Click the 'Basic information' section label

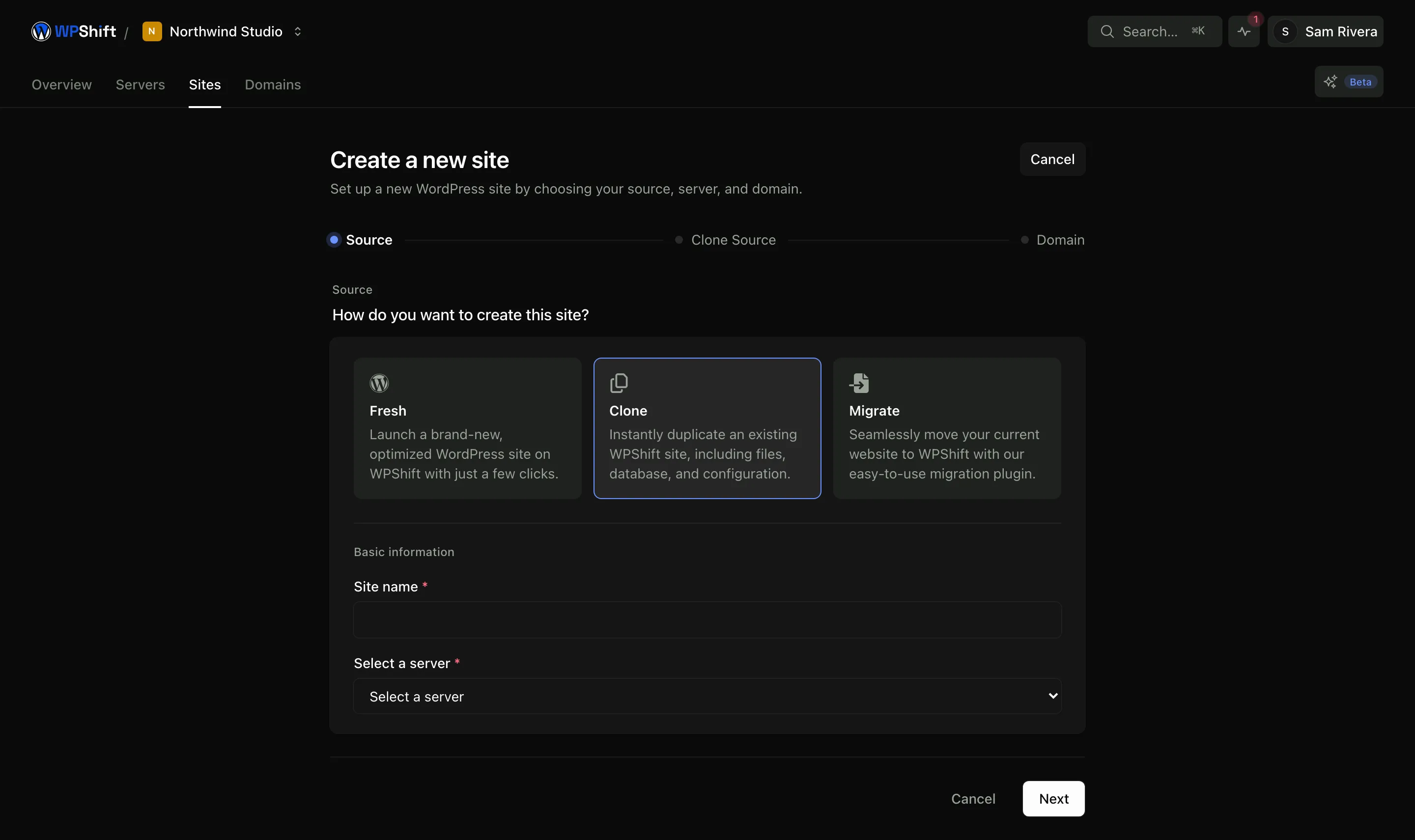404,552
